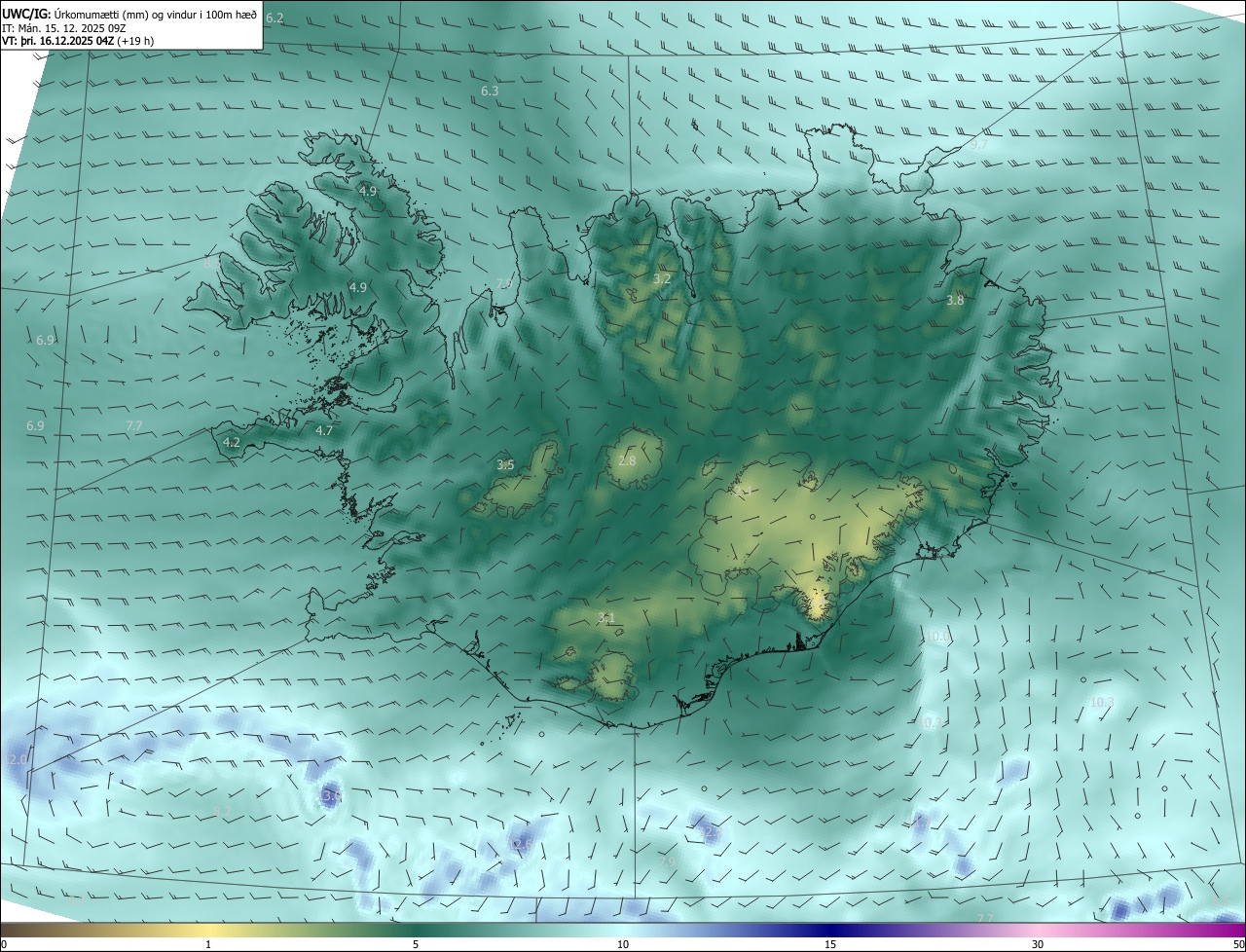Select the 12.2 value label
Viewport: 1246px width, 952px height.
[x=712, y=834]
